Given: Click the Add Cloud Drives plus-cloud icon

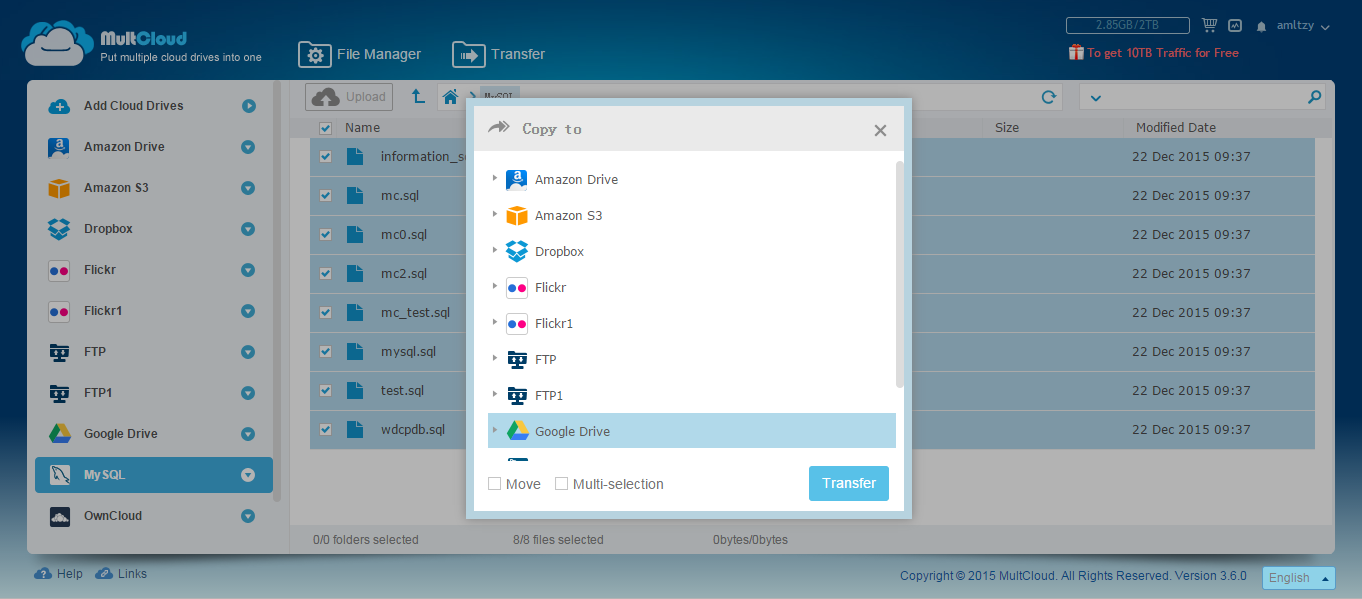Looking at the screenshot, I should tap(59, 106).
